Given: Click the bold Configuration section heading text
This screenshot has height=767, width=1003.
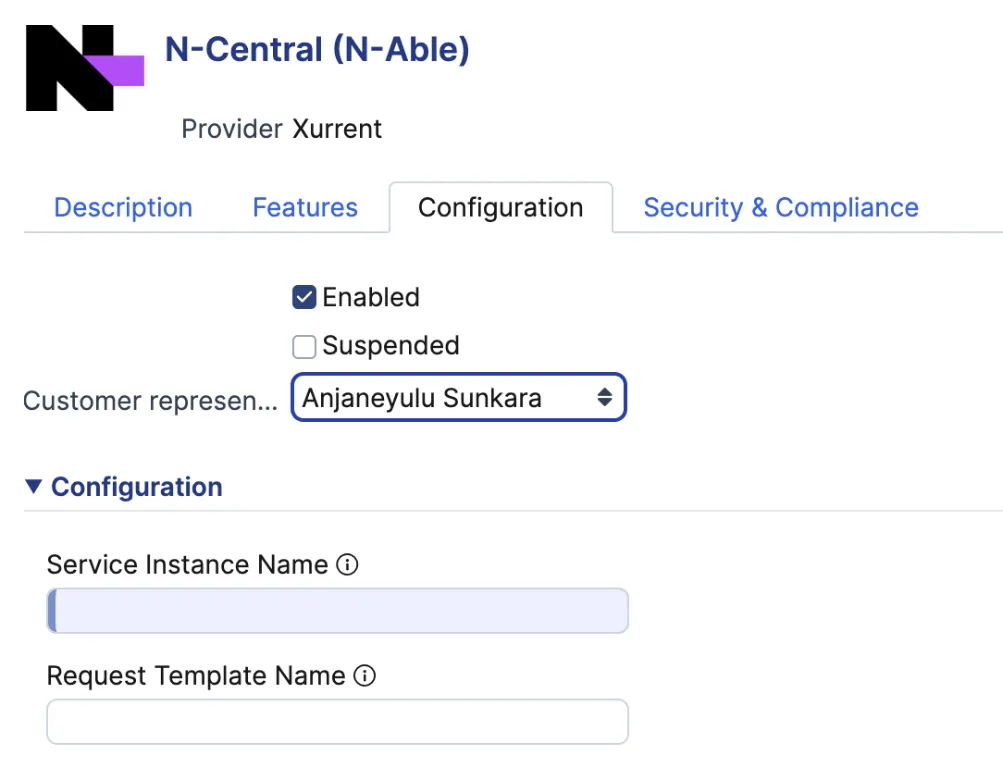Looking at the screenshot, I should (x=137, y=487).
